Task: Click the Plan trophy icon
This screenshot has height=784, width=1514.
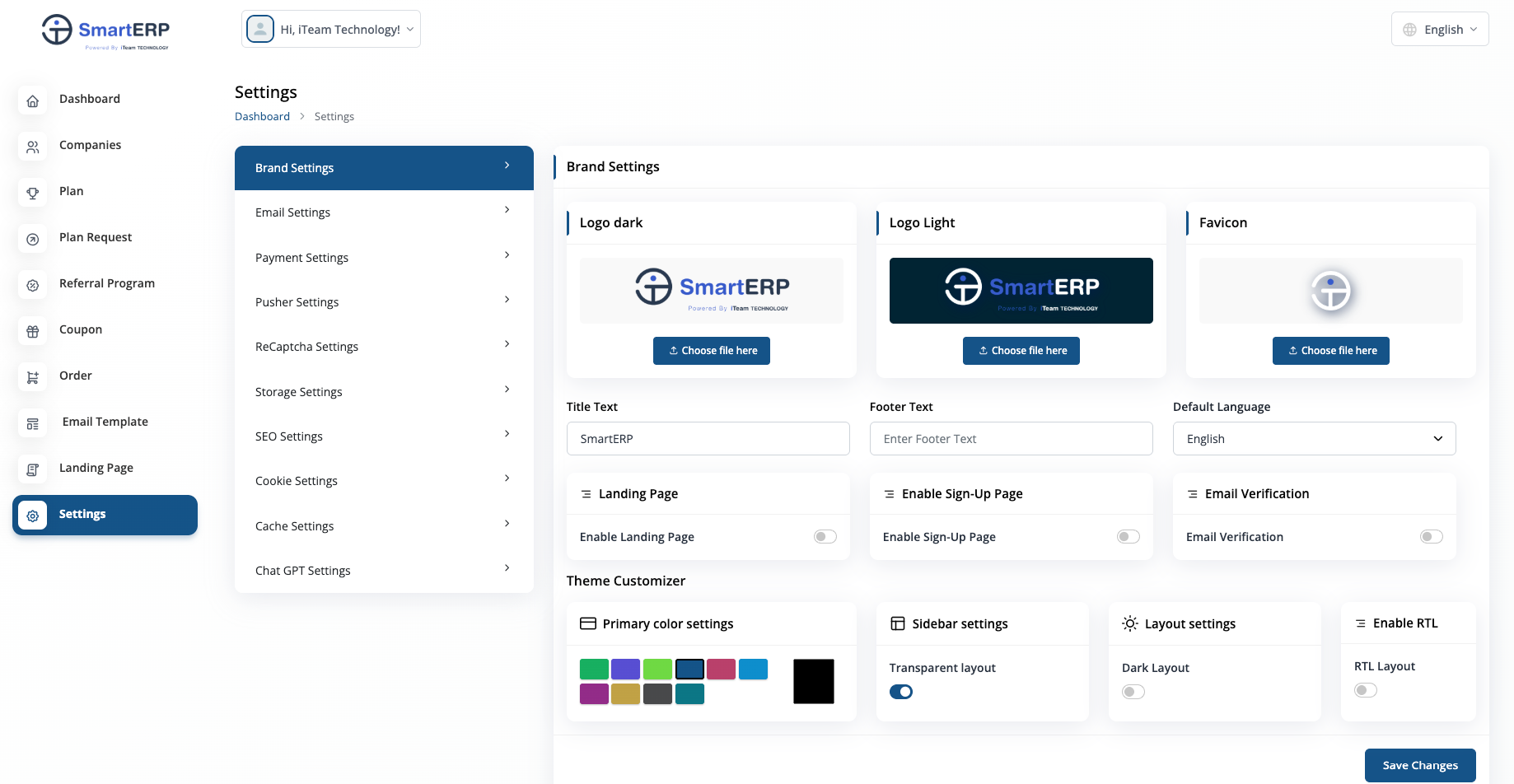Action: (x=33, y=193)
